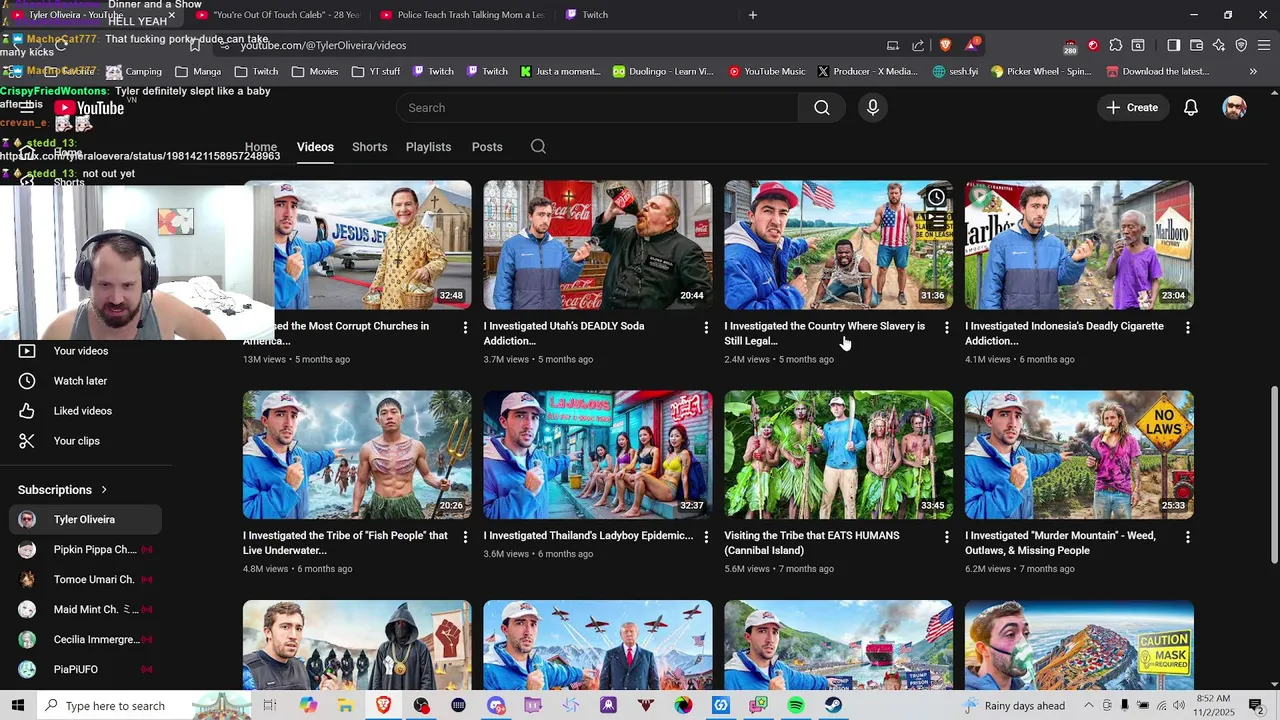The image size is (1280, 720).
Task: Open options for Murder Mountain video
Action: point(1188,537)
